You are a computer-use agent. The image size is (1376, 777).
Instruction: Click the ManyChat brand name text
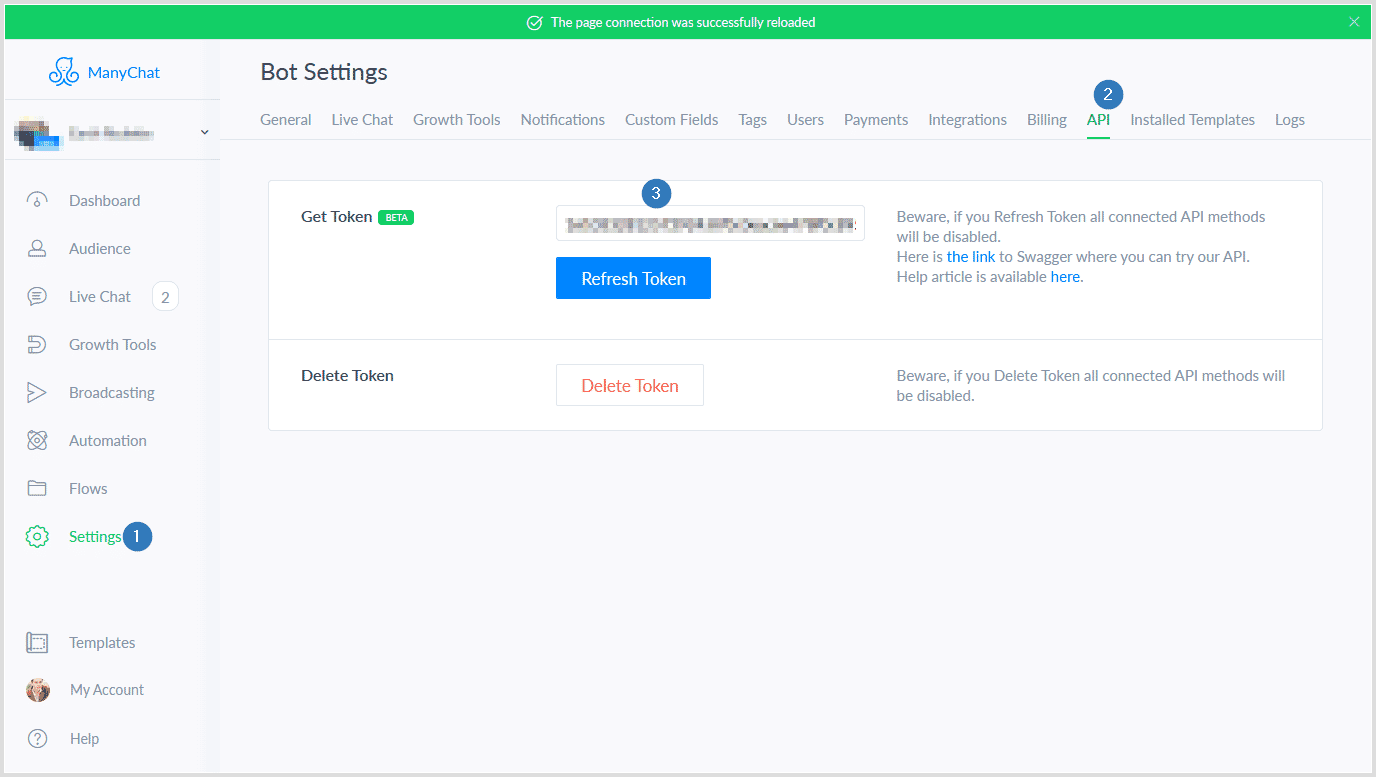point(123,72)
